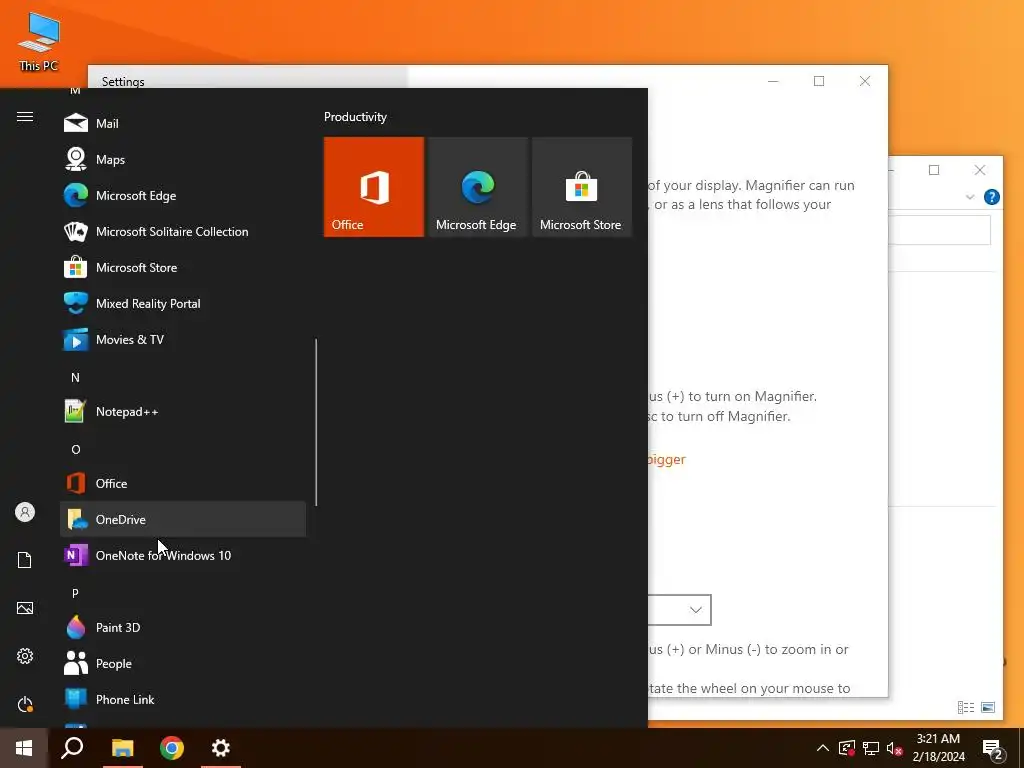Open This PC desktop icon

(x=39, y=42)
